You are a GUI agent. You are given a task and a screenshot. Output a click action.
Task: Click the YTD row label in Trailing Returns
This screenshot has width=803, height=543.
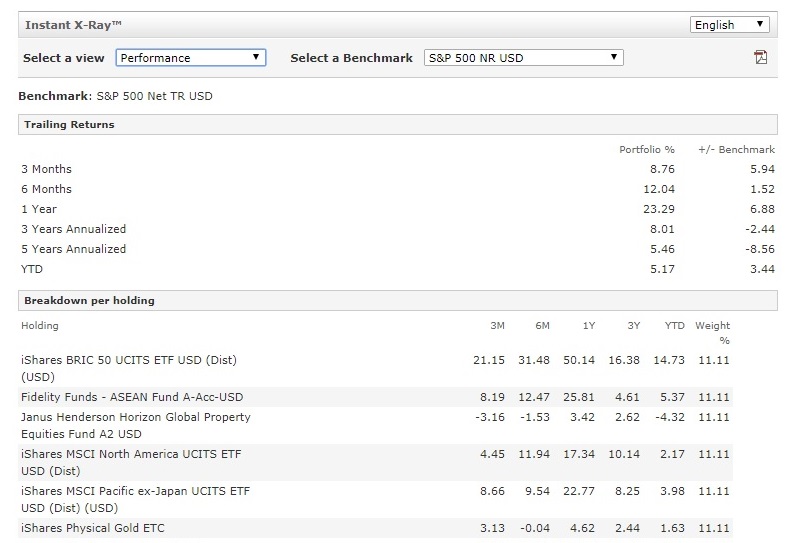pos(32,269)
